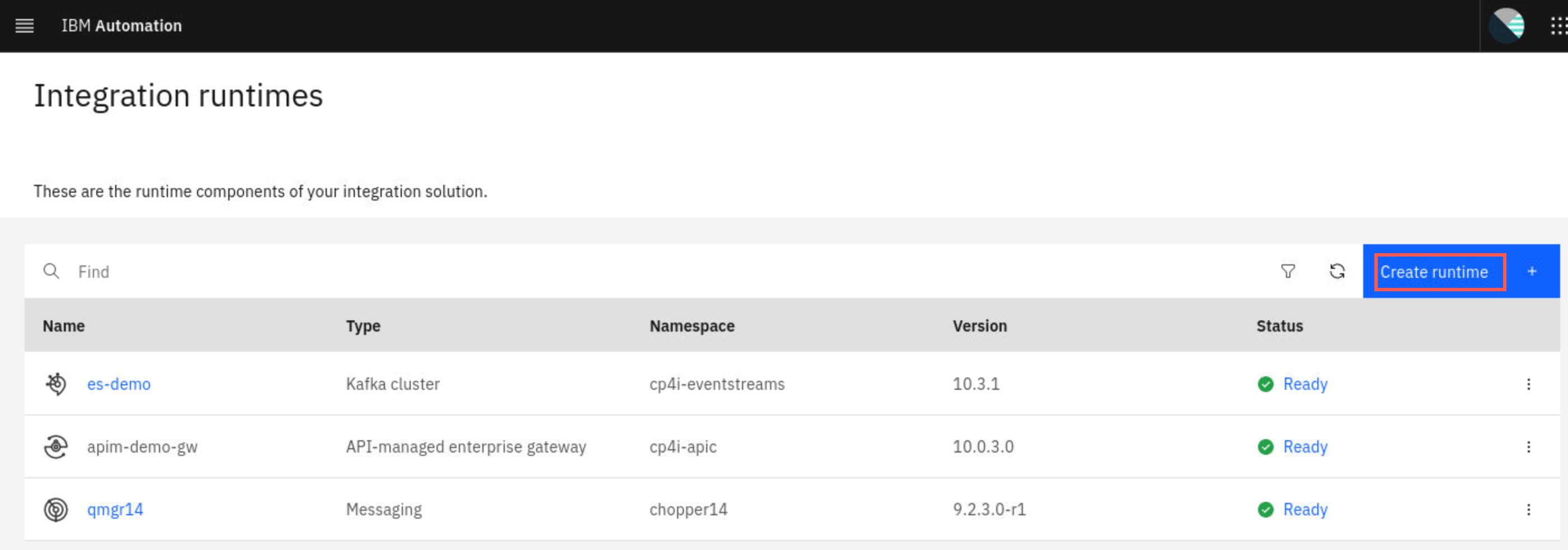This screenshot has height=550, width=1568.
Task: Open the hamburger navigation menu
Action: [x=25, y=26]
